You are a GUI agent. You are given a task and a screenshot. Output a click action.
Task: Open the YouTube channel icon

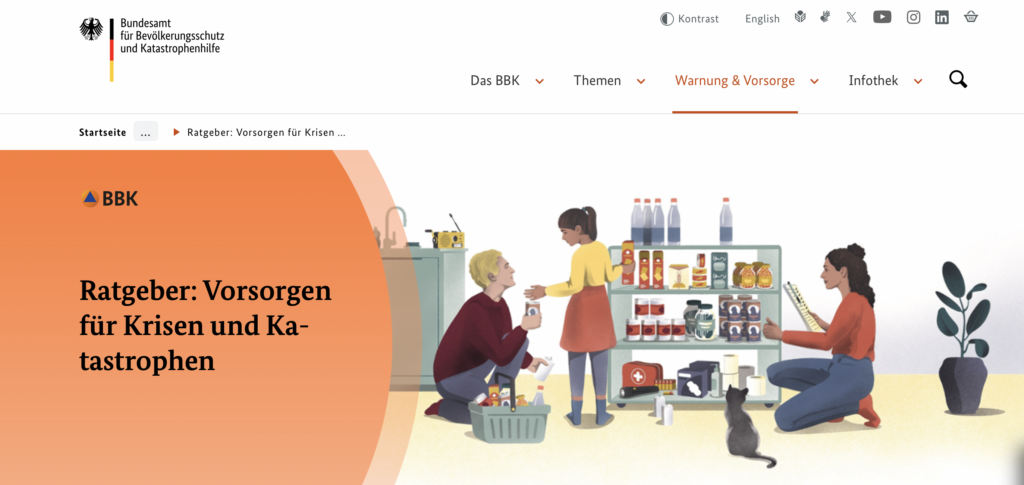pos(882,18)
